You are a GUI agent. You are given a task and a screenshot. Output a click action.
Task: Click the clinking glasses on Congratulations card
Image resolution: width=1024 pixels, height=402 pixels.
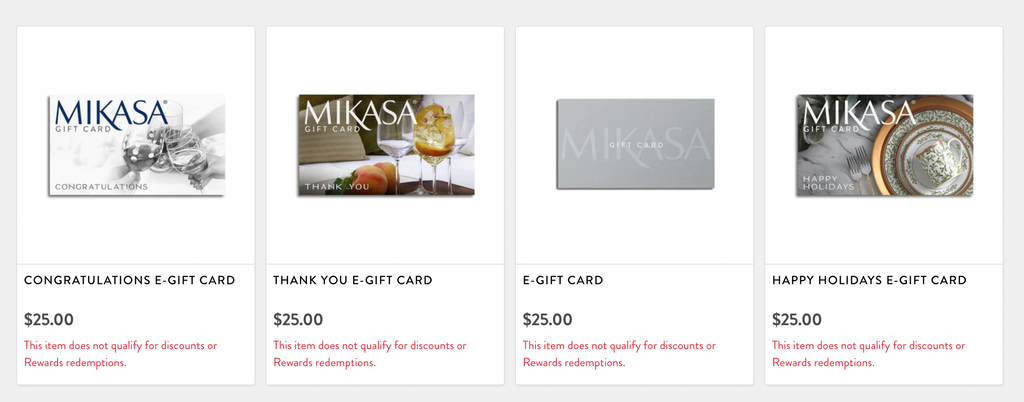point(160,150)
